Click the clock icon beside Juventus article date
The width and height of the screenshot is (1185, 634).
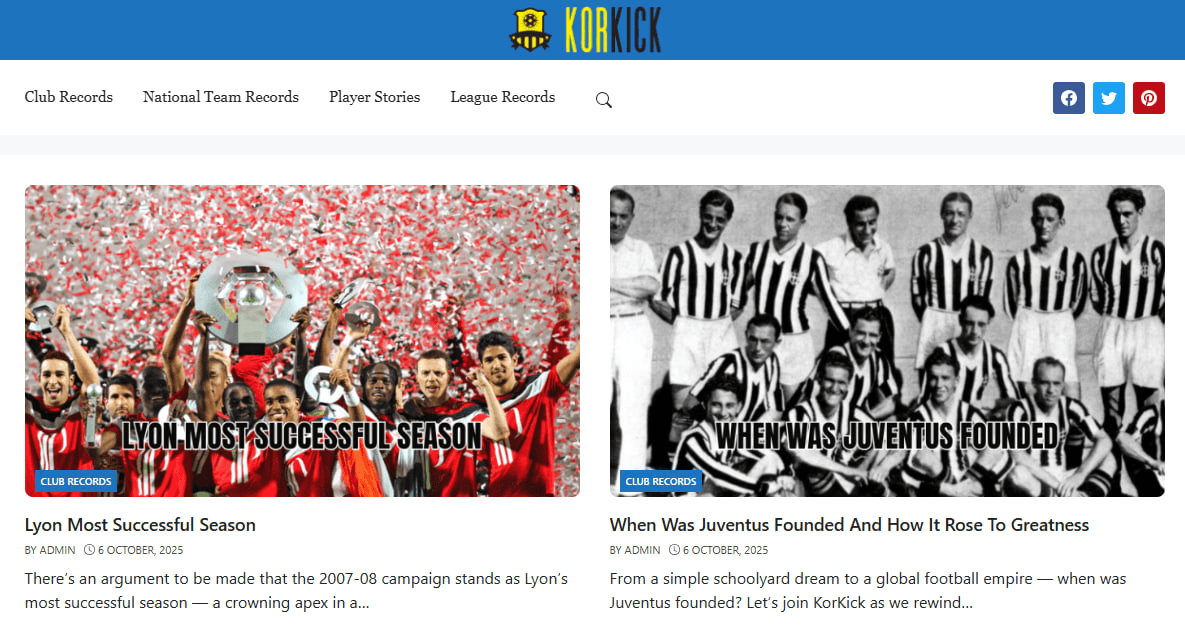(x=674, y=550)
